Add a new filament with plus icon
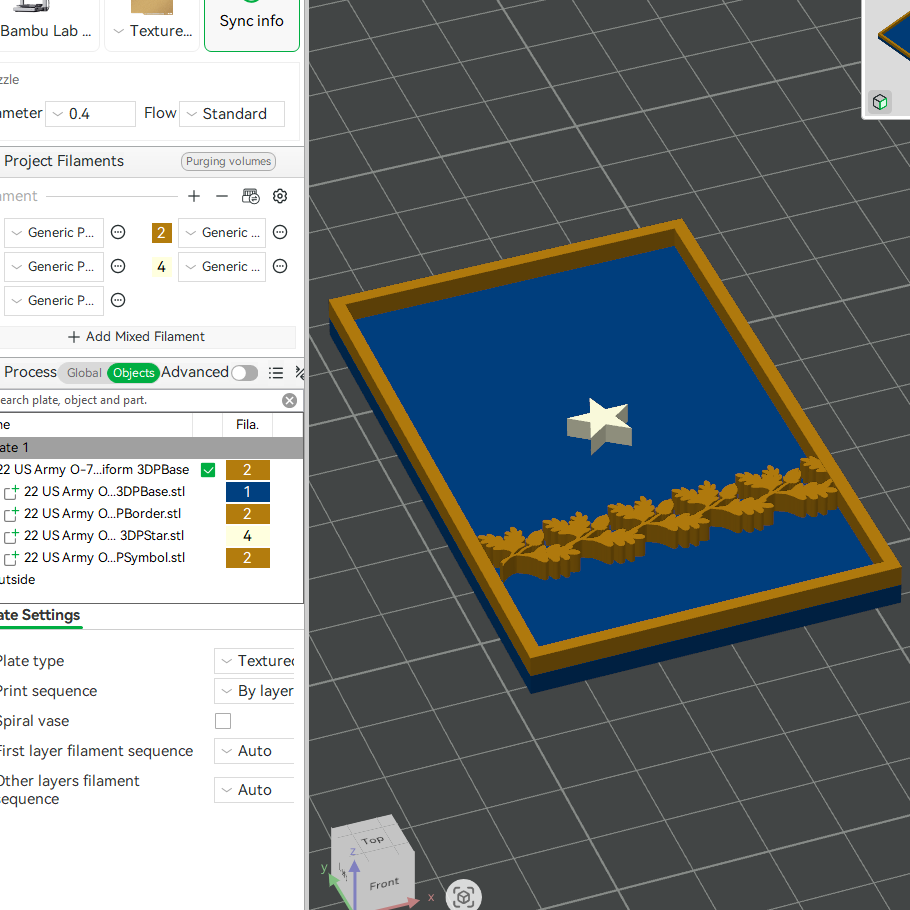This screenshot has height=910, width=910. pos(194,196)
